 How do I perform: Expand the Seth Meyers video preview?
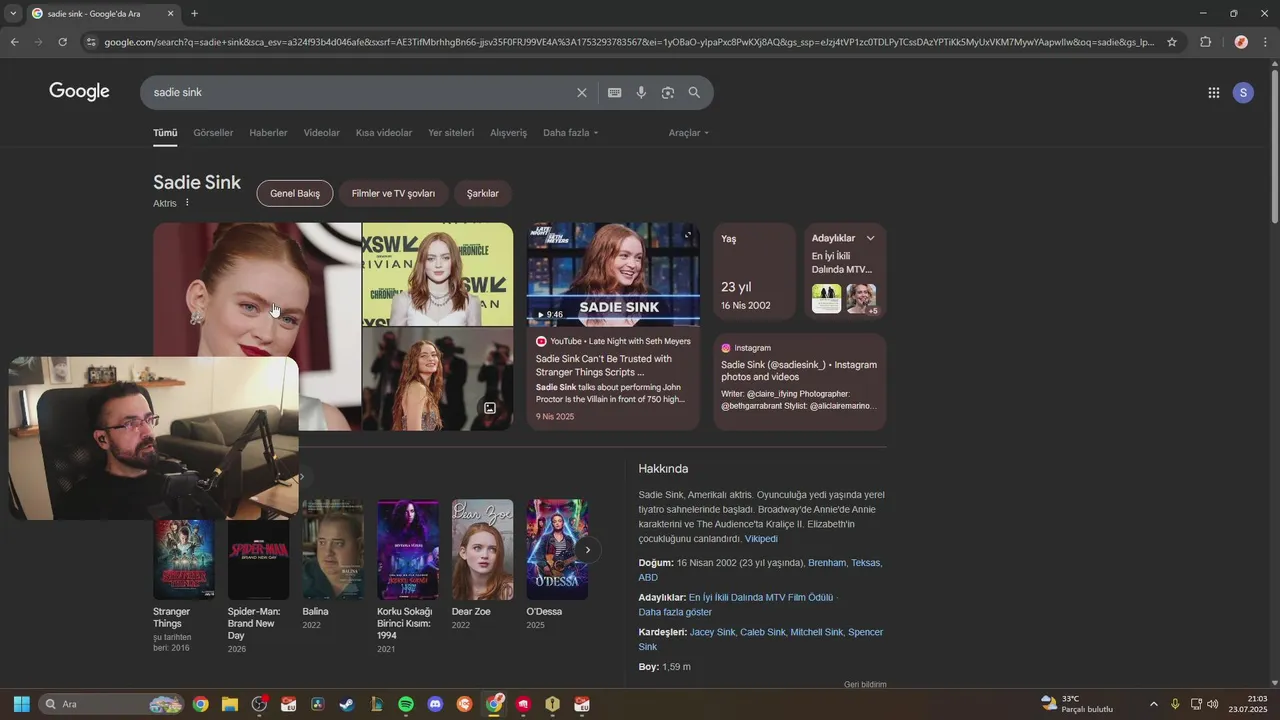point(687,235)
